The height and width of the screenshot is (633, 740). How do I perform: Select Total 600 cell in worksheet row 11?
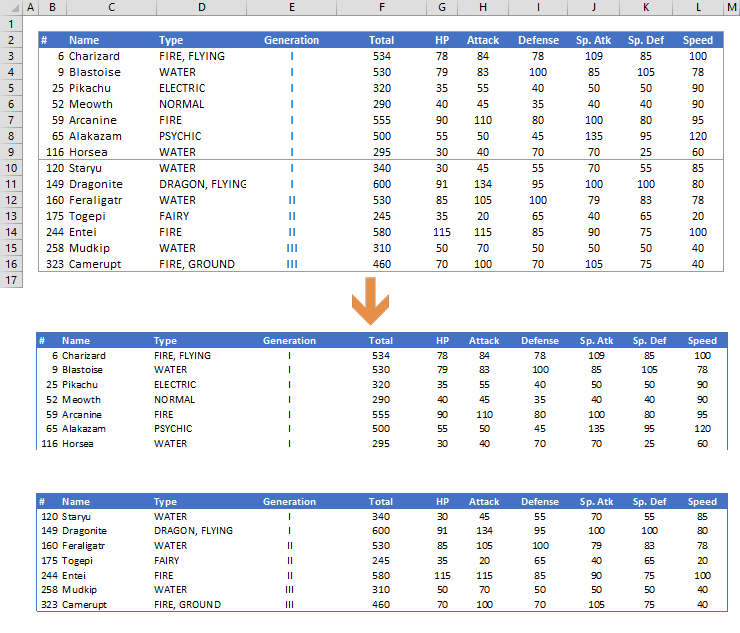pyautogui.click(x=381, y=184)
